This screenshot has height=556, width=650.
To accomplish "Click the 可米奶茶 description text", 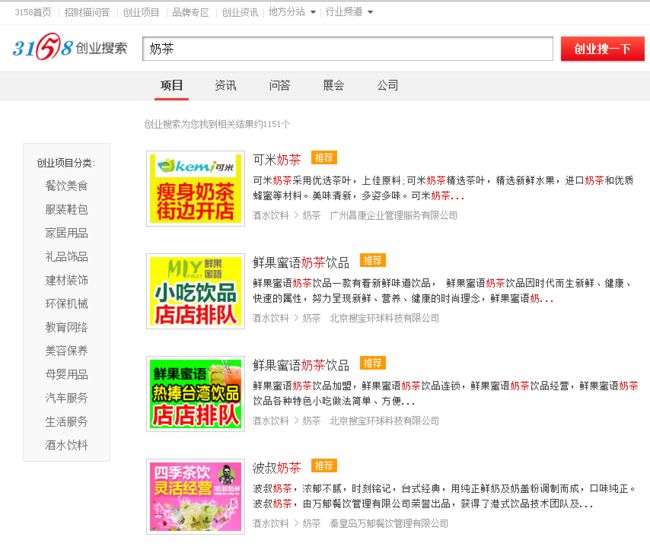I will (444, 188).
